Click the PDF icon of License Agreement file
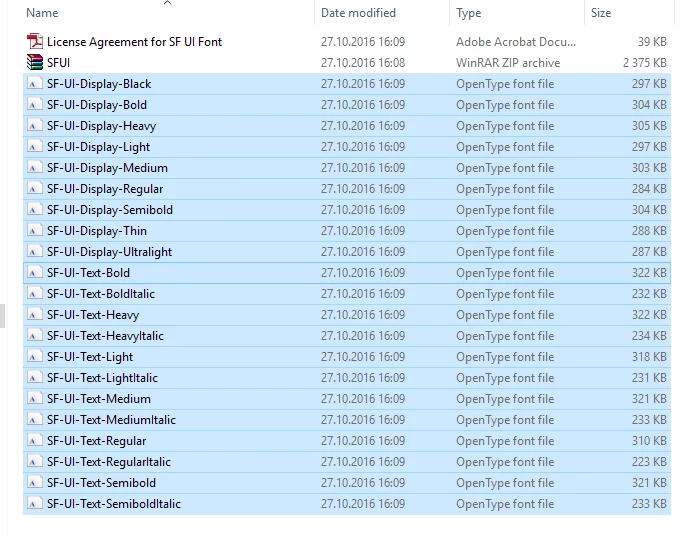 coord(35,42)
